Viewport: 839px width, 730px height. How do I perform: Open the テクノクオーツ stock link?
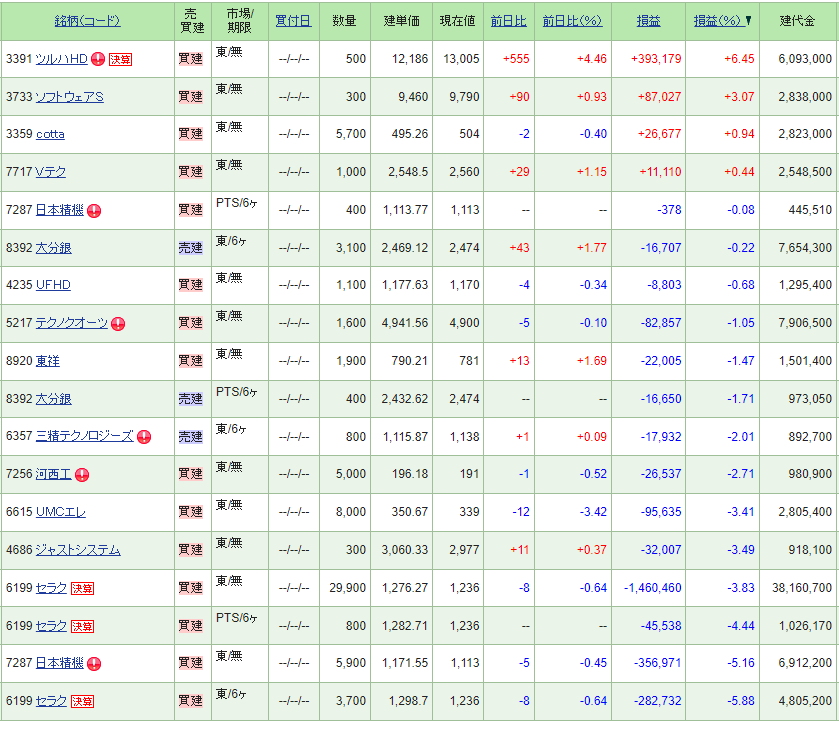(x=72, y=323)
